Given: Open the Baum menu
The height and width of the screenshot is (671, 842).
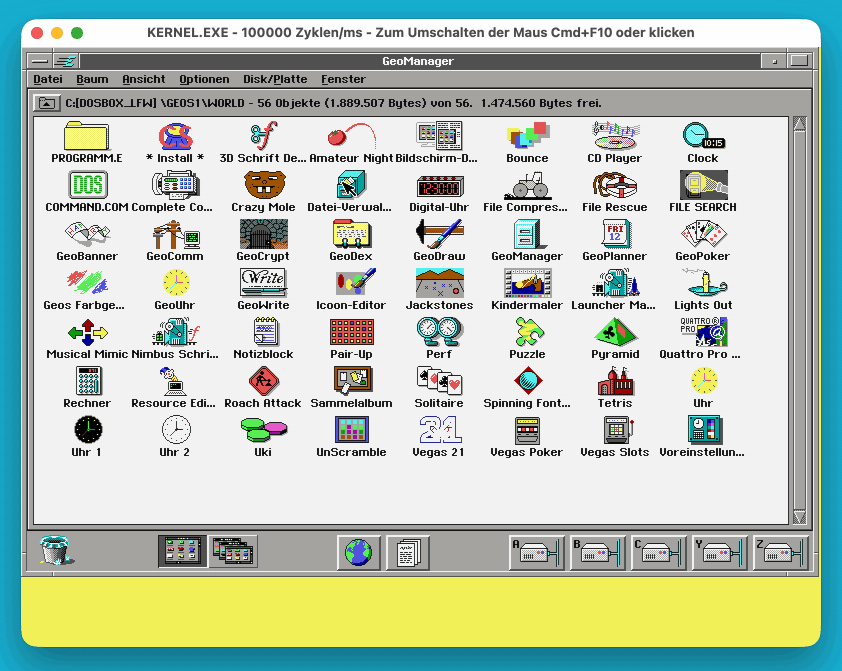Looking at the screenshot, I should point(92,79).
